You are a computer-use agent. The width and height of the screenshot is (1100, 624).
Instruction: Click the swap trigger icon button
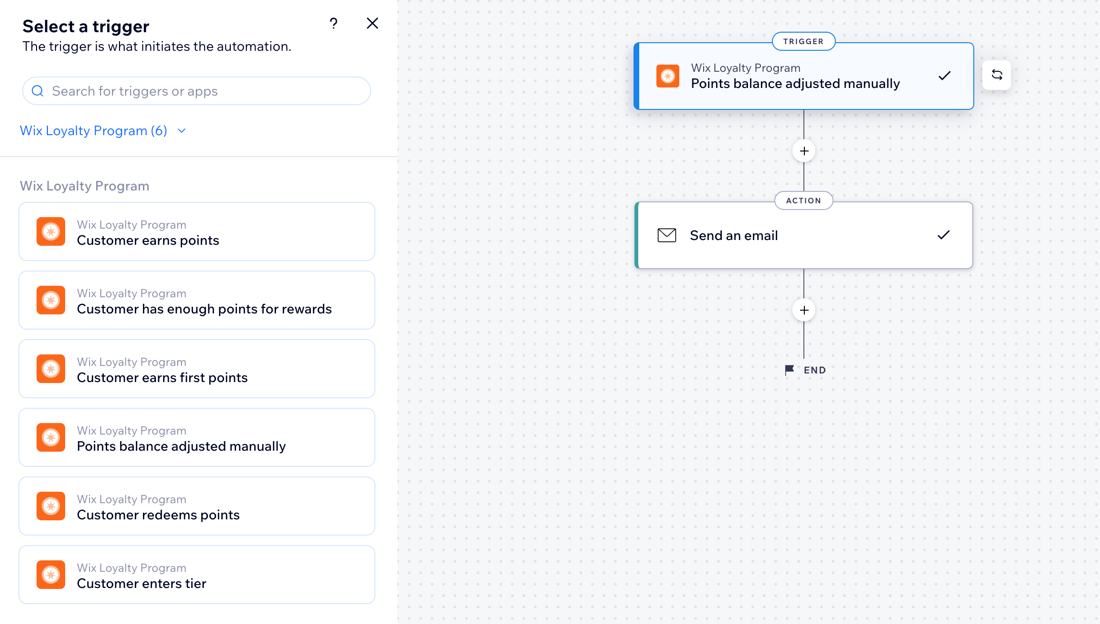997,75
